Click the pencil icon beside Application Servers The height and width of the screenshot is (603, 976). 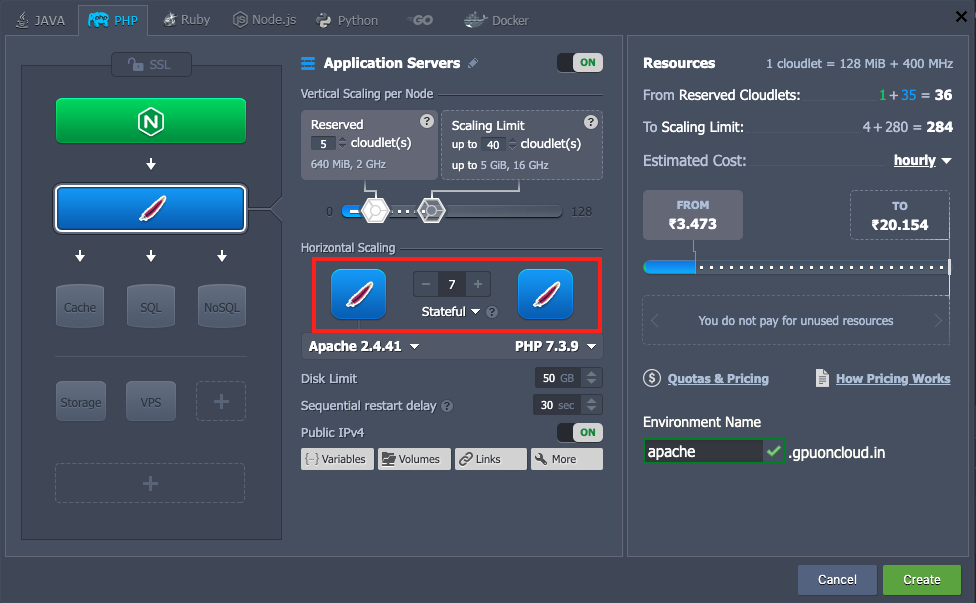click(x=473, y=63)
